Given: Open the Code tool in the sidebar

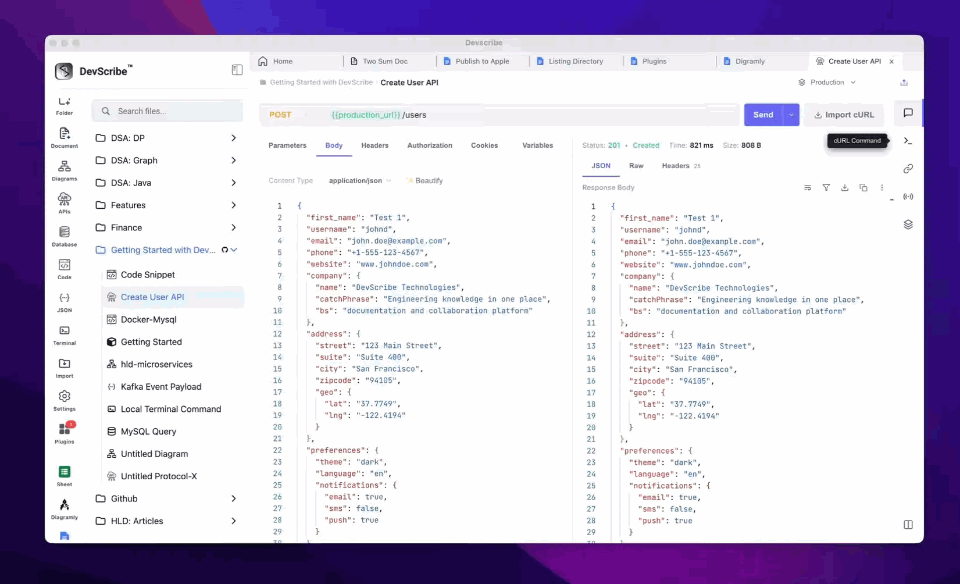Looking at the screenshot, I should [x=64, y=265].
